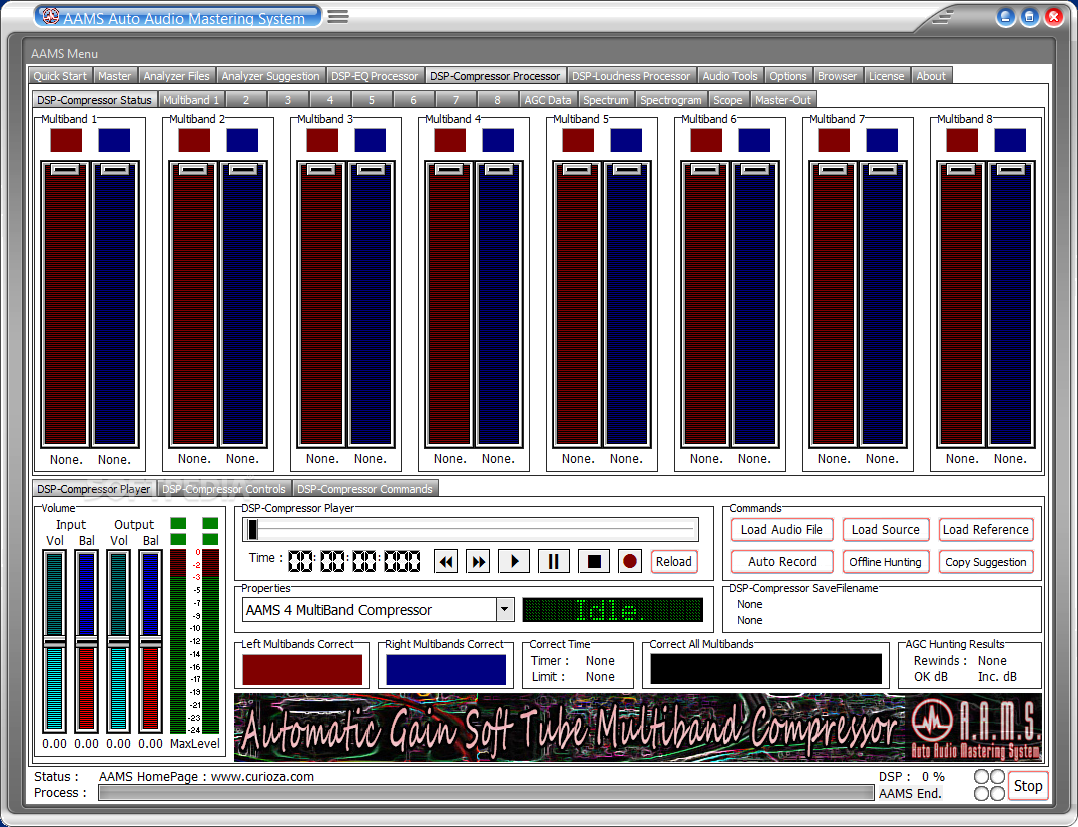The height and width of the screenshot is (827, 1078).
Task: Click the time counter display
Action: [x=354, y=562]
